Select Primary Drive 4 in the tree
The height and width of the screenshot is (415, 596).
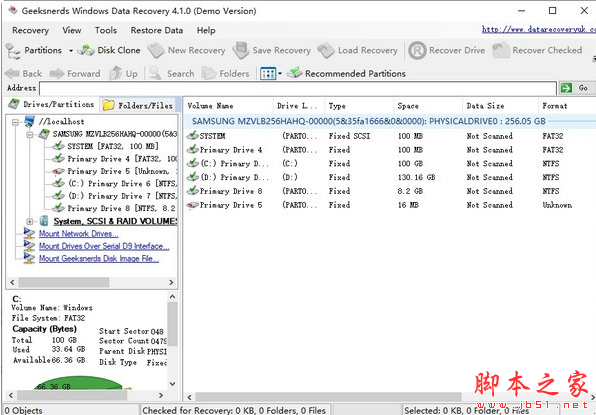(122, 159)
